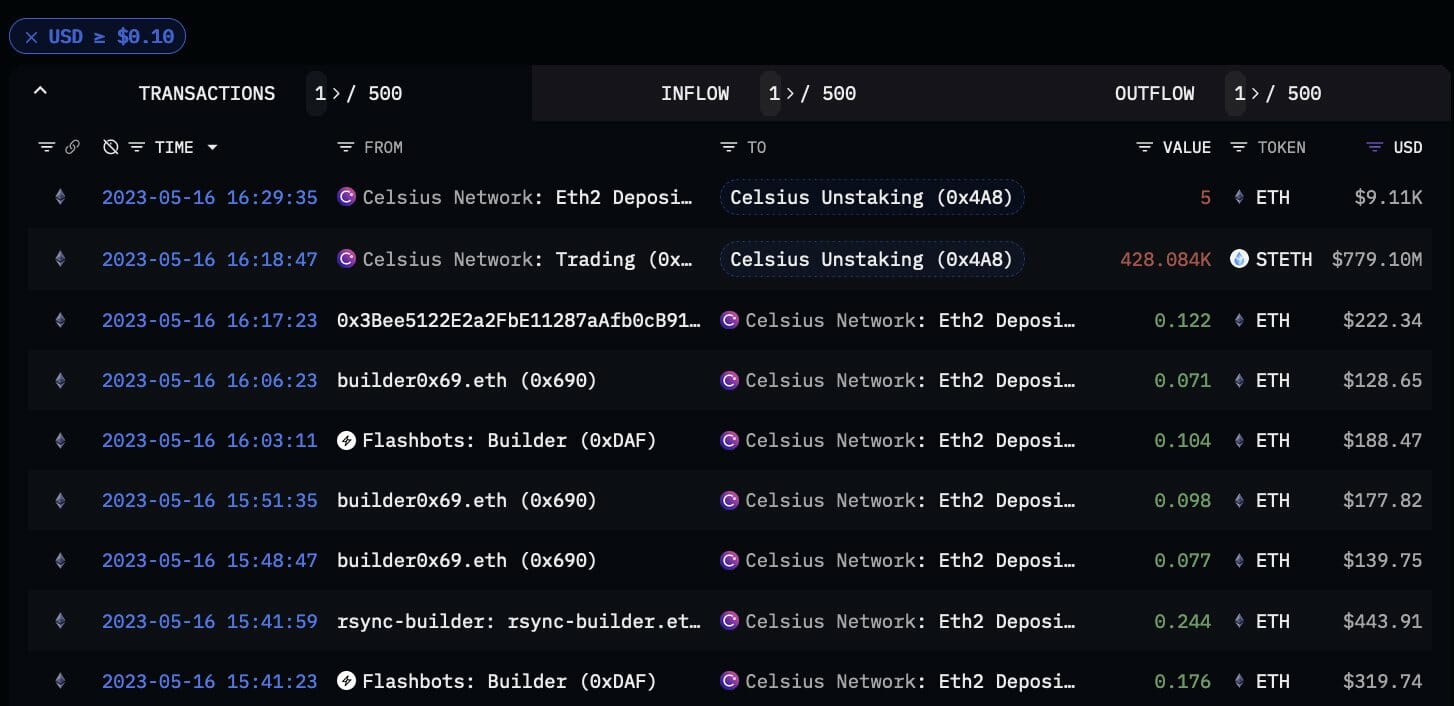Toggle the crossed-out clock time icon
The image size is (1454, 706).
tap(111, 147)
